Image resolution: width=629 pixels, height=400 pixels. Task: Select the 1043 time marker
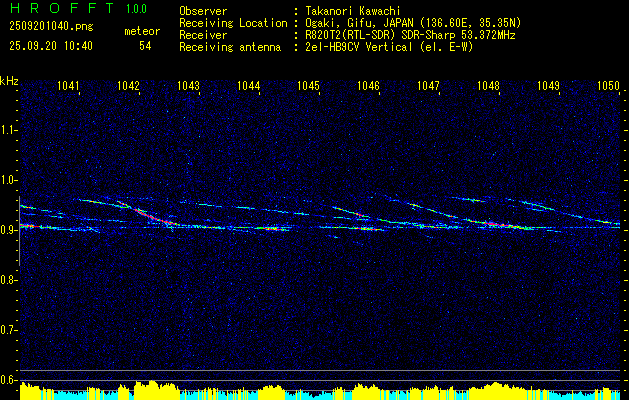coord(188,87)
